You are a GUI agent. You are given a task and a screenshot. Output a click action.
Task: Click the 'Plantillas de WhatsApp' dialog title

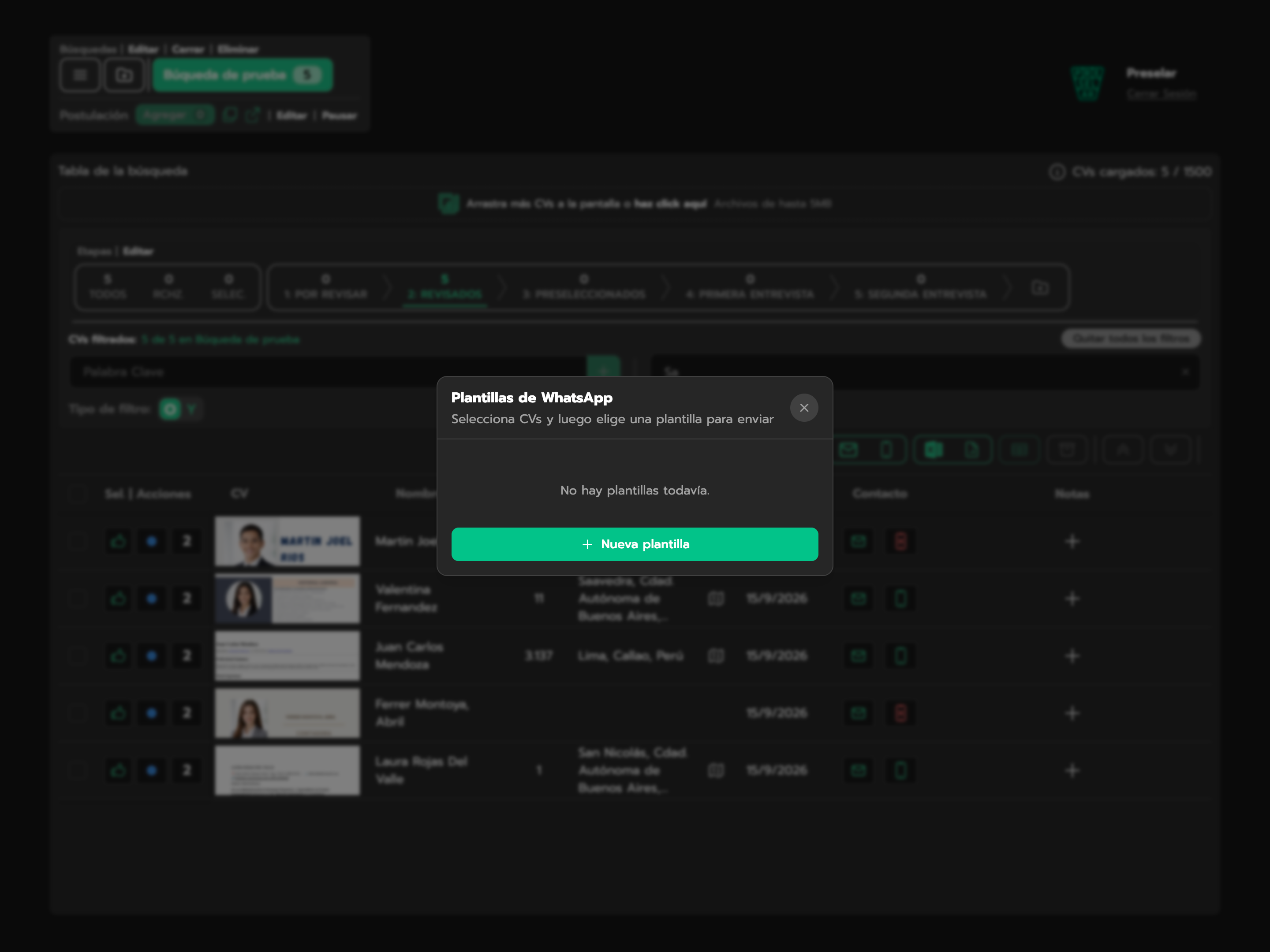pyautogui.click(x=532, y=398)
